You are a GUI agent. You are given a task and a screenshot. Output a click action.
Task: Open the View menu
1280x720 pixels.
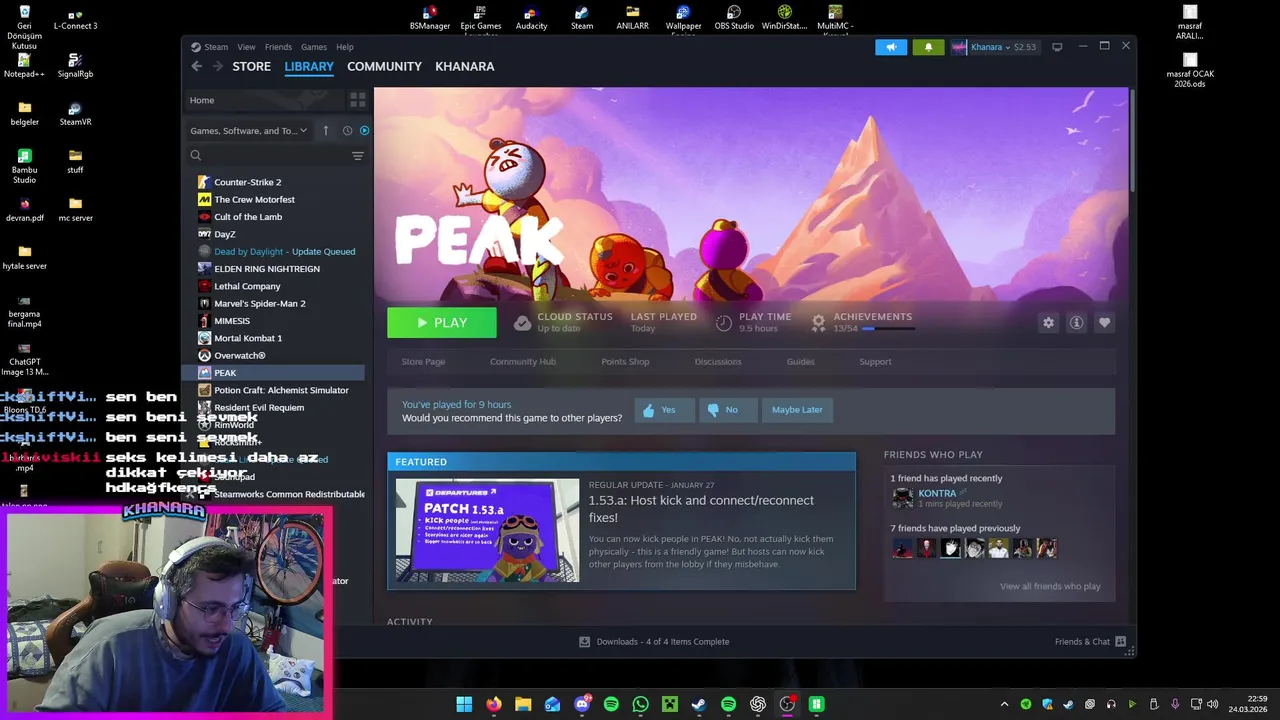246,47
